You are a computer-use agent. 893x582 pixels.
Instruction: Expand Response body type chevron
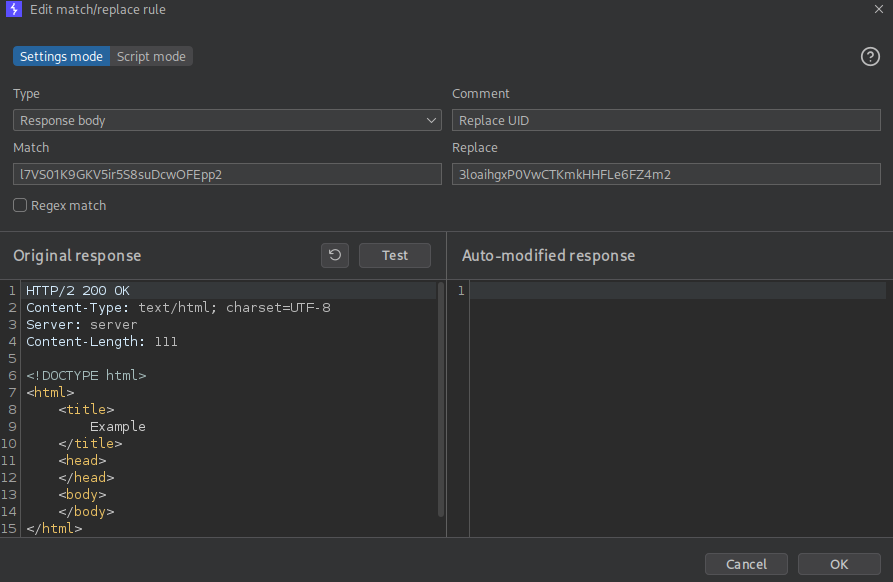point(431,120)
